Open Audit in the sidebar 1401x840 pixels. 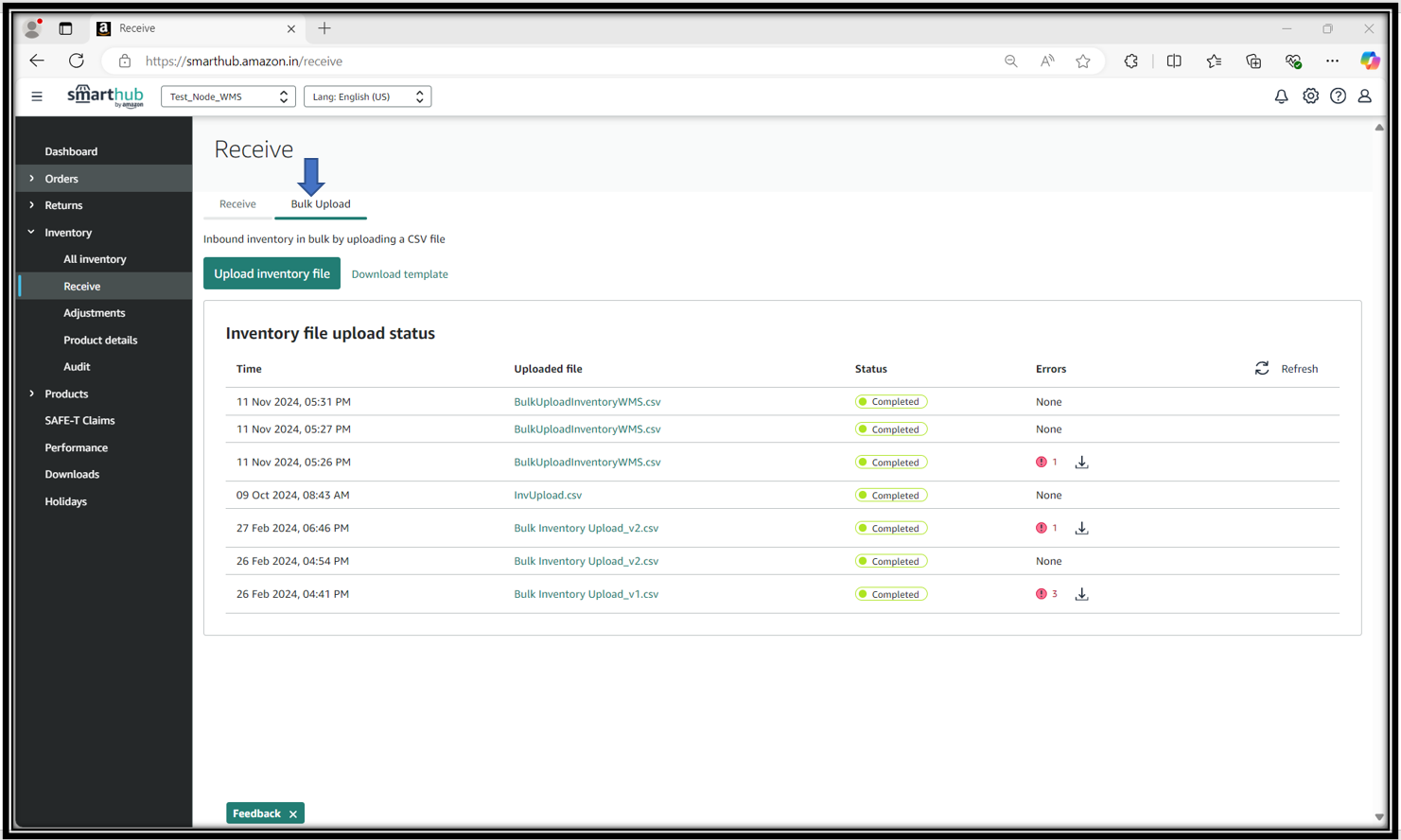77,367
